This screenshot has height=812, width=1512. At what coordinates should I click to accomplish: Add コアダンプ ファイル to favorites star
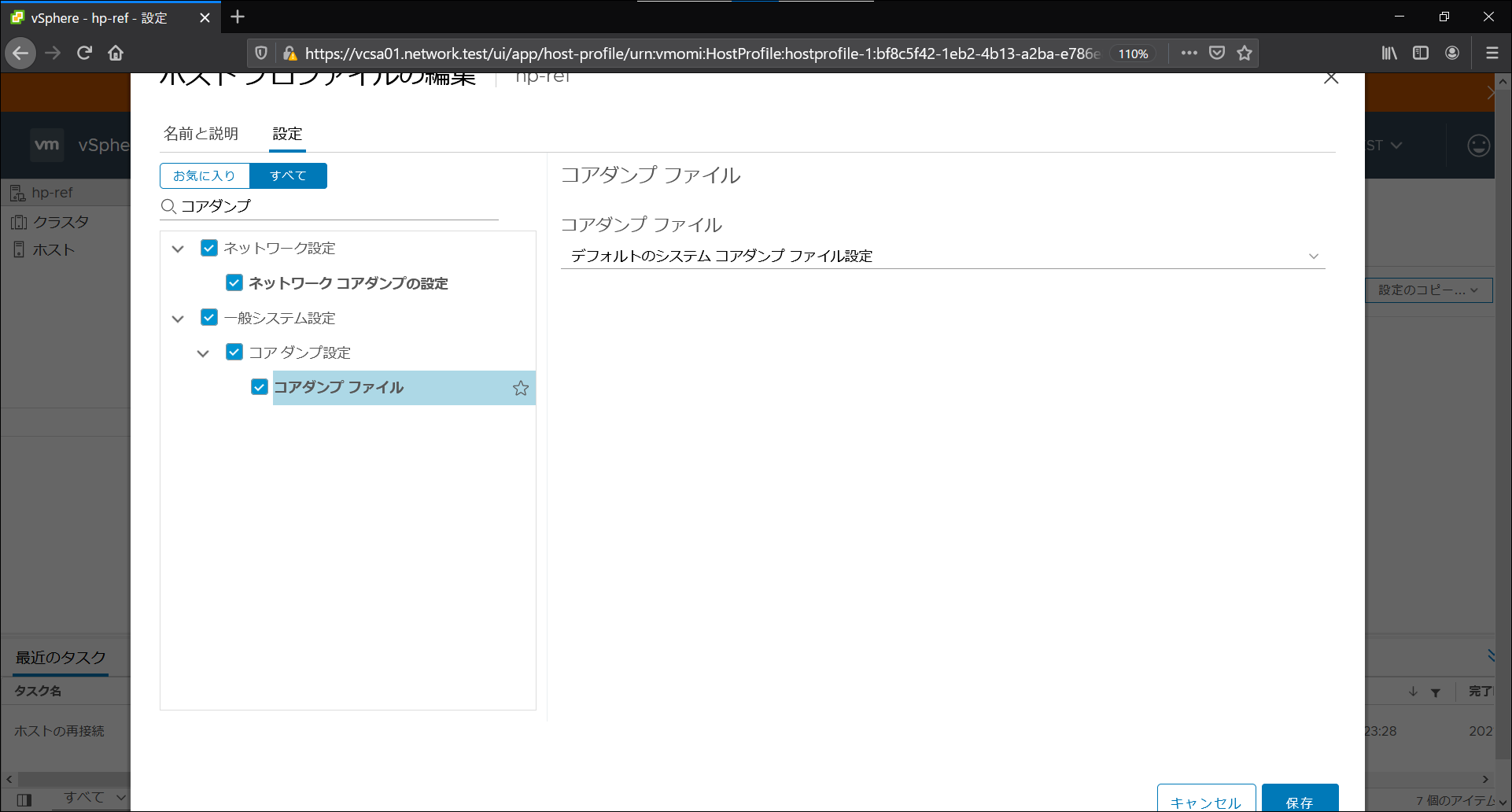pos(521,388)
